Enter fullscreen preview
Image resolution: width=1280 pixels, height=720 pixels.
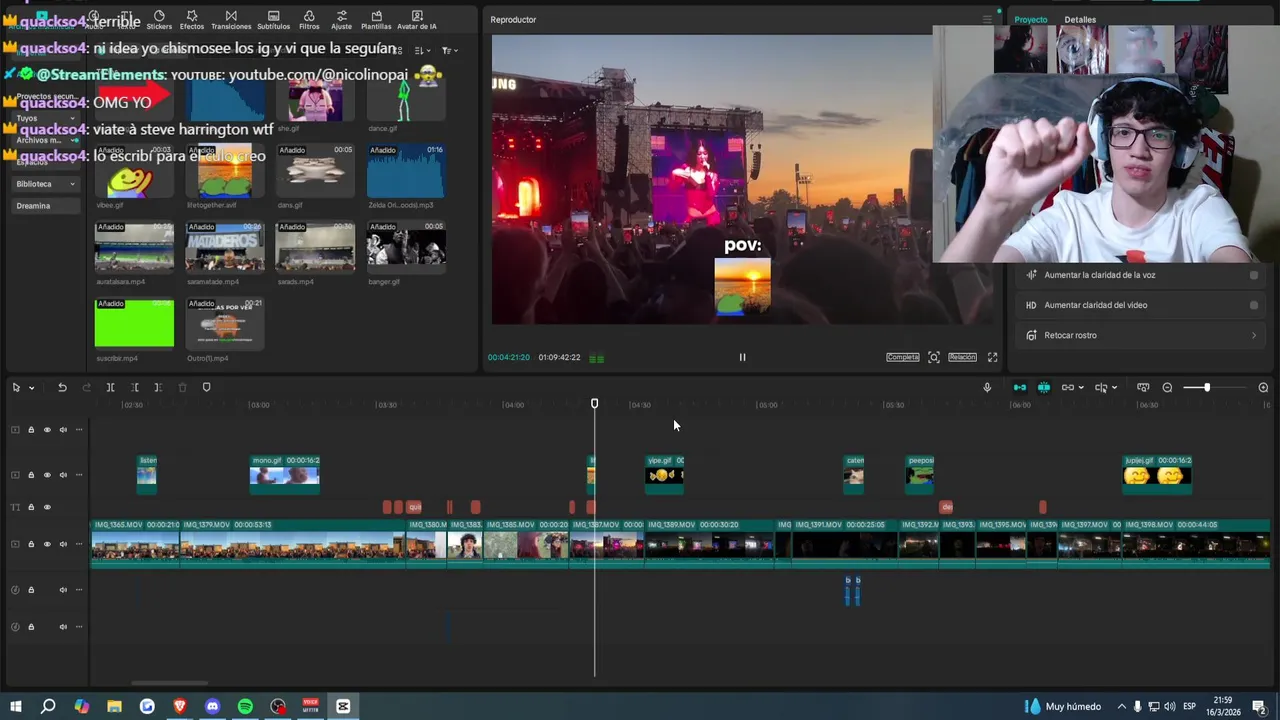(992, 357)
